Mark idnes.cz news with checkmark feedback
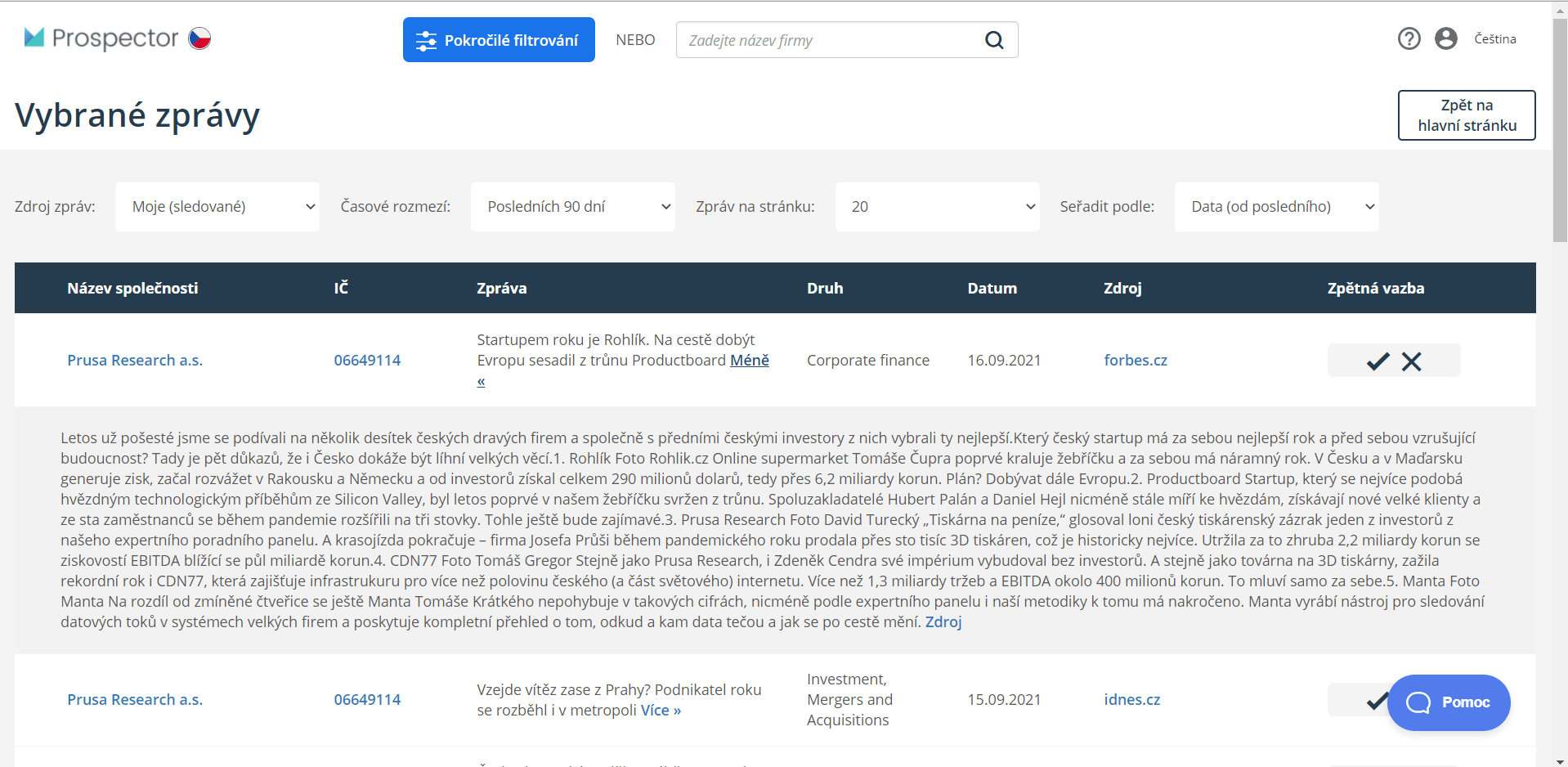The image size is (1568, 767). pyautogui.click(x=1377, y=700)
